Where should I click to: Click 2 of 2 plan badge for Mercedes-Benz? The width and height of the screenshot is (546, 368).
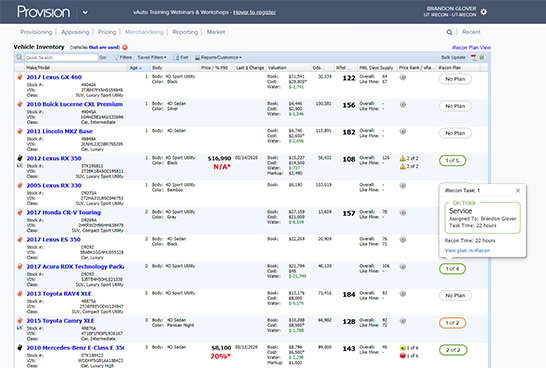[452, 350]
